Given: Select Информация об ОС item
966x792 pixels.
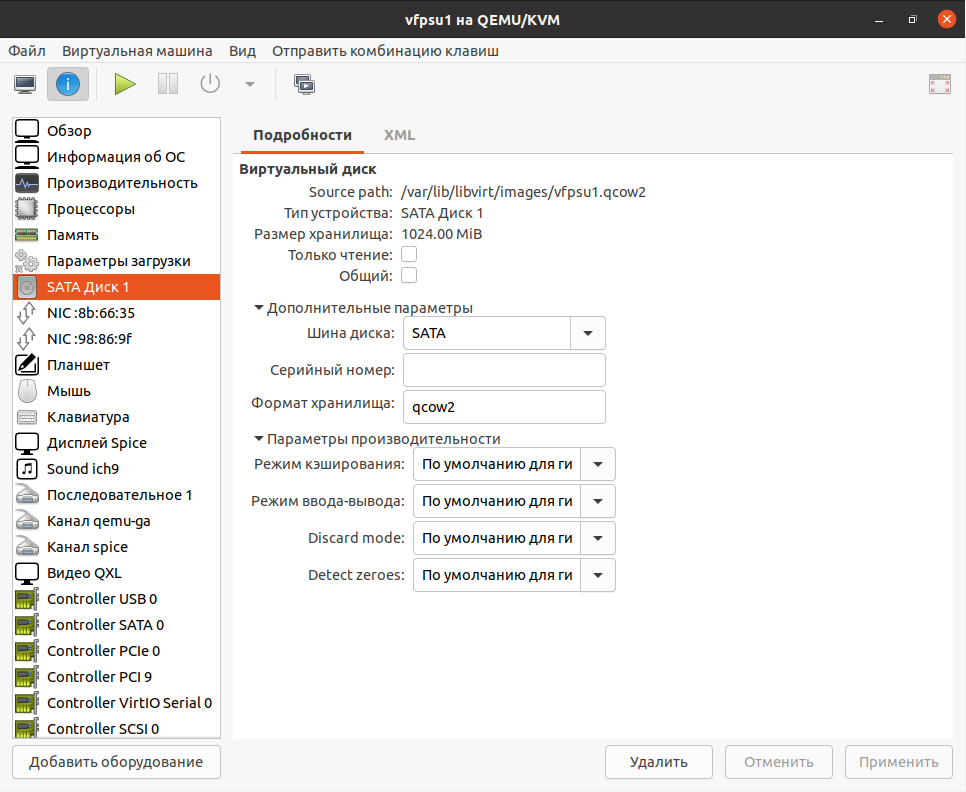Looking at the screenshot, I should 116,156.
